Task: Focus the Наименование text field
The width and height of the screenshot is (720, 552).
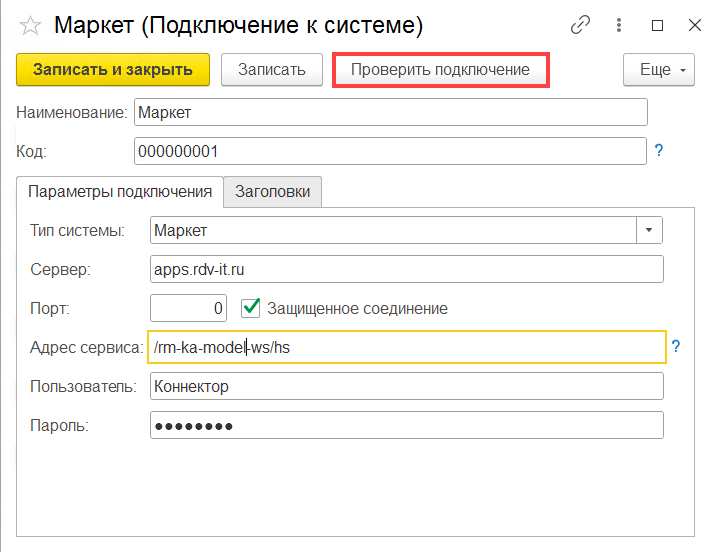Action: pos(390,113)
